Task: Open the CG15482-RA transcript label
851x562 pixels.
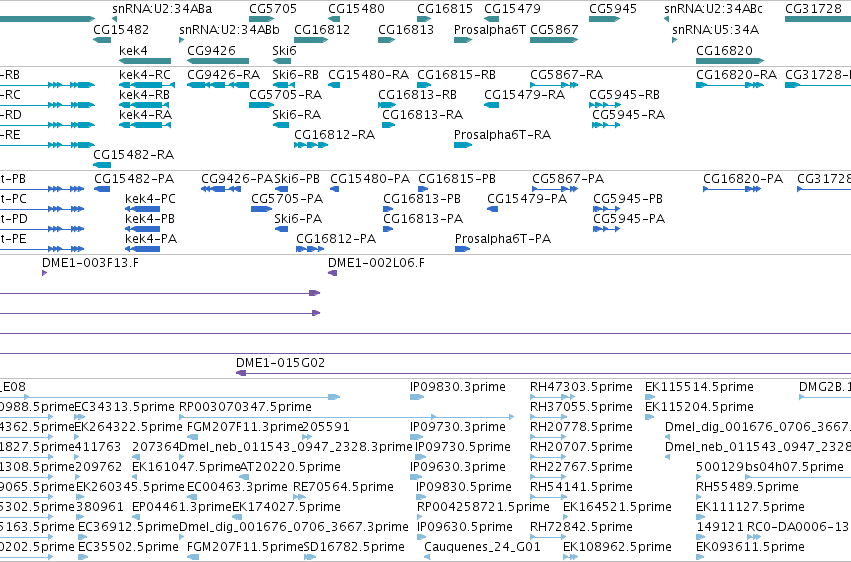Action: 134,155
